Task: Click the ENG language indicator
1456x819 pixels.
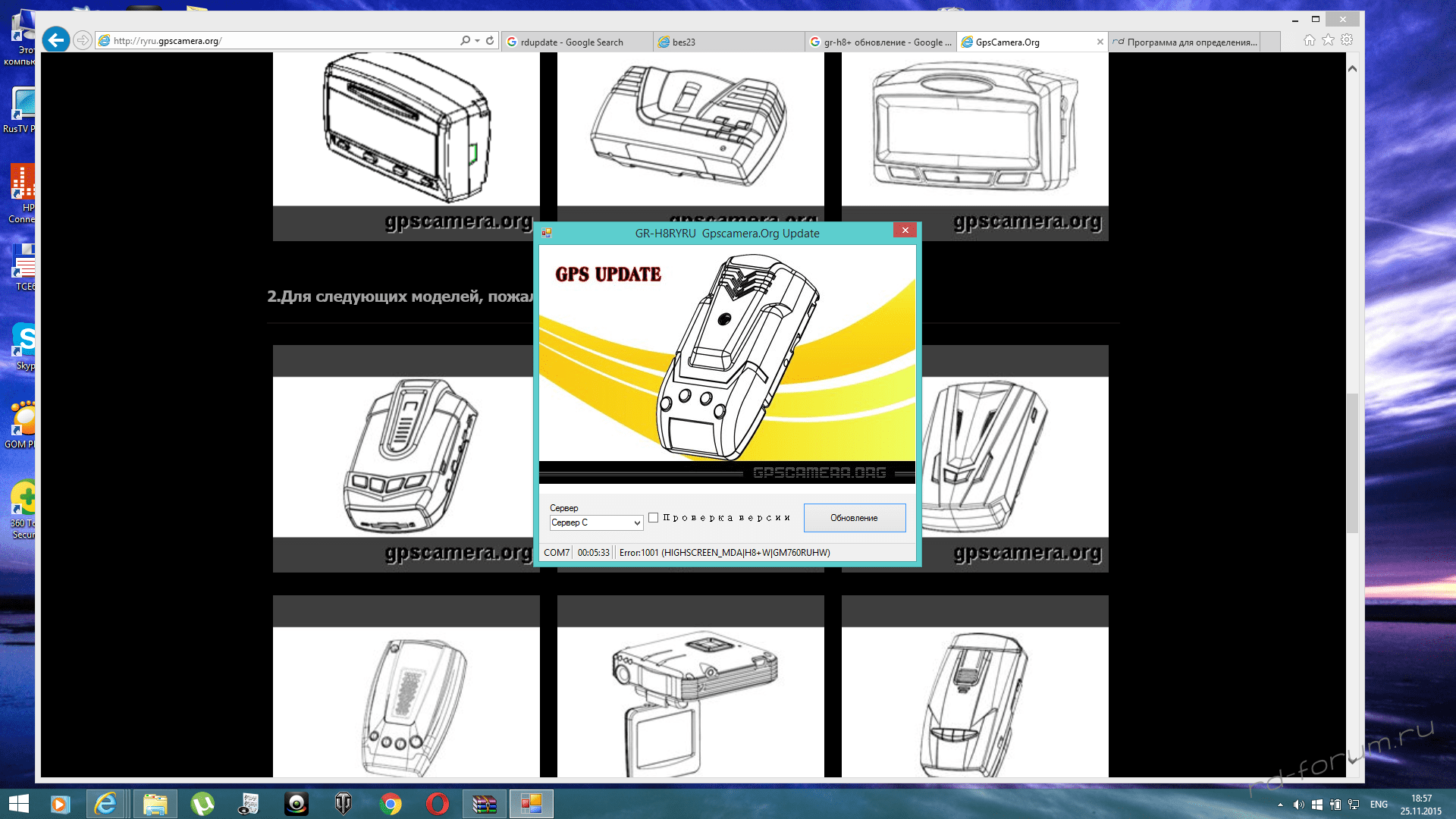Action: [x=1379, y=805]
